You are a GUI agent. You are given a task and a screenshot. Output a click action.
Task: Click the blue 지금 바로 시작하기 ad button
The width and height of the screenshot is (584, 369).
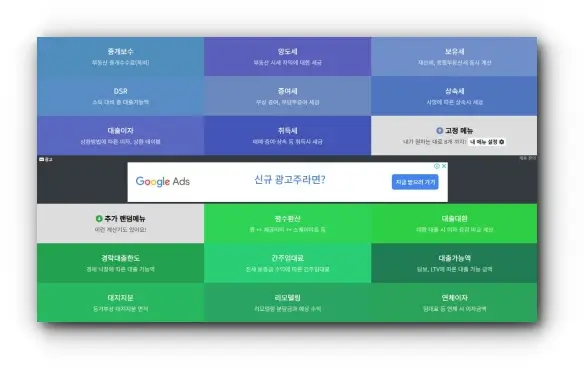(415, 182)
